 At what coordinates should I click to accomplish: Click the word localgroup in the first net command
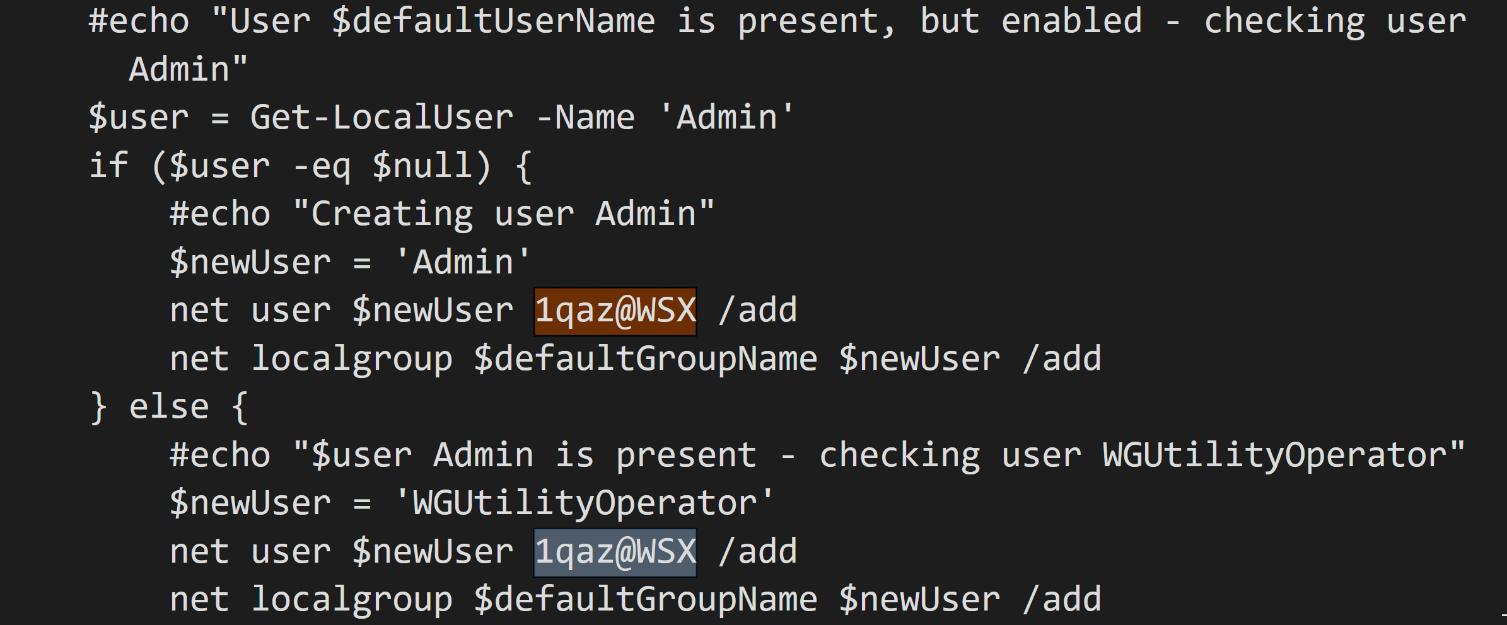click(x=351, y=359)
